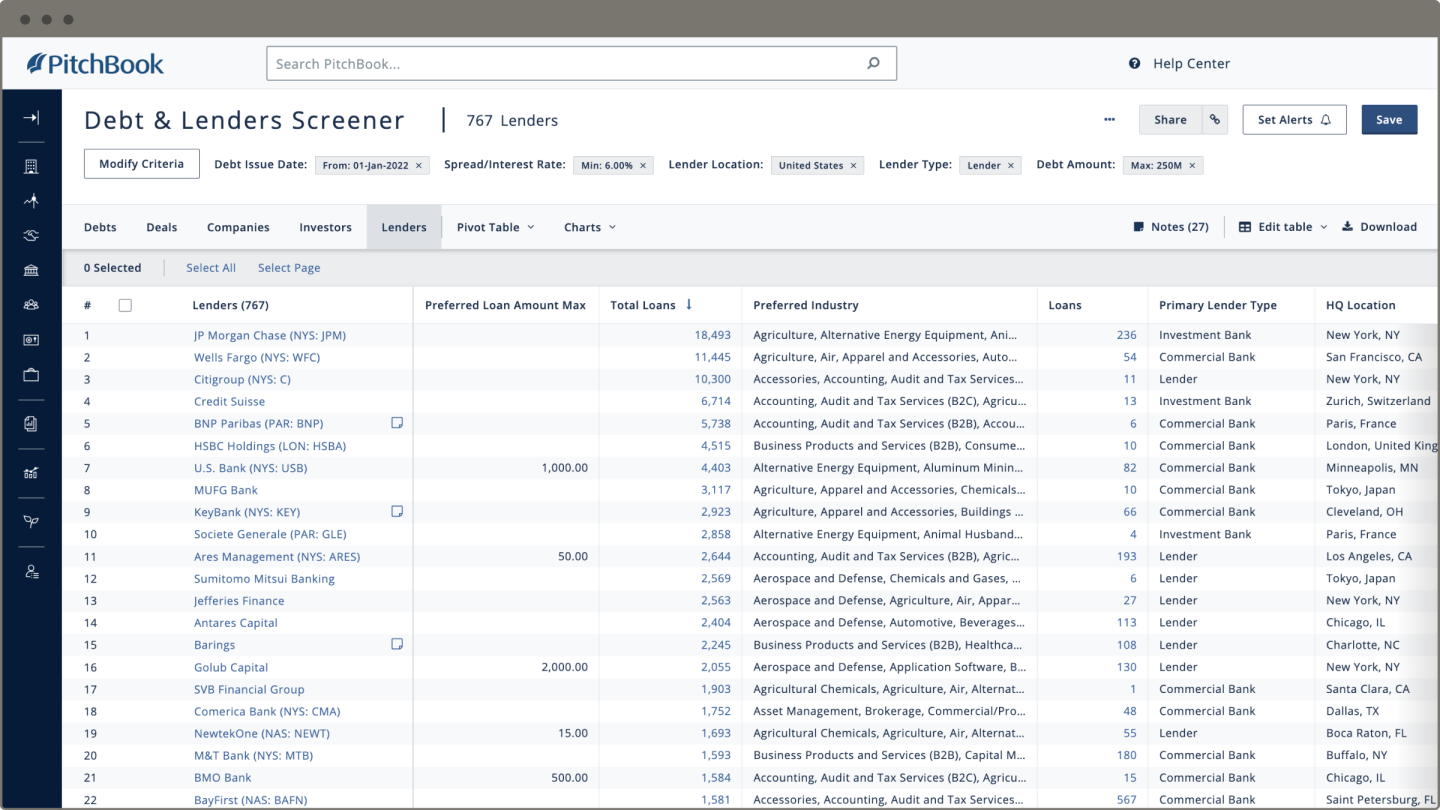Open the building icon in the sidebar
Screen dimensions: 1440x810
click(x=31, y=166)
